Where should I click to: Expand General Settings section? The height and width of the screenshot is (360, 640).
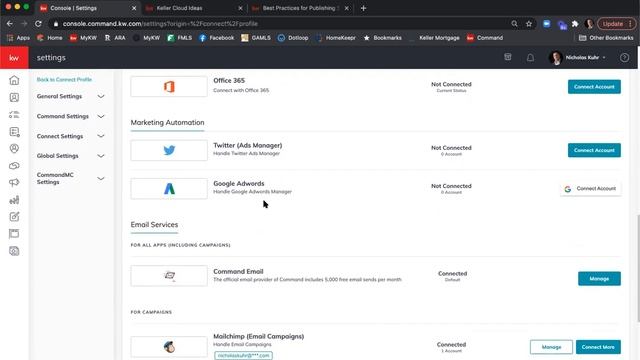tap(70, 96)
